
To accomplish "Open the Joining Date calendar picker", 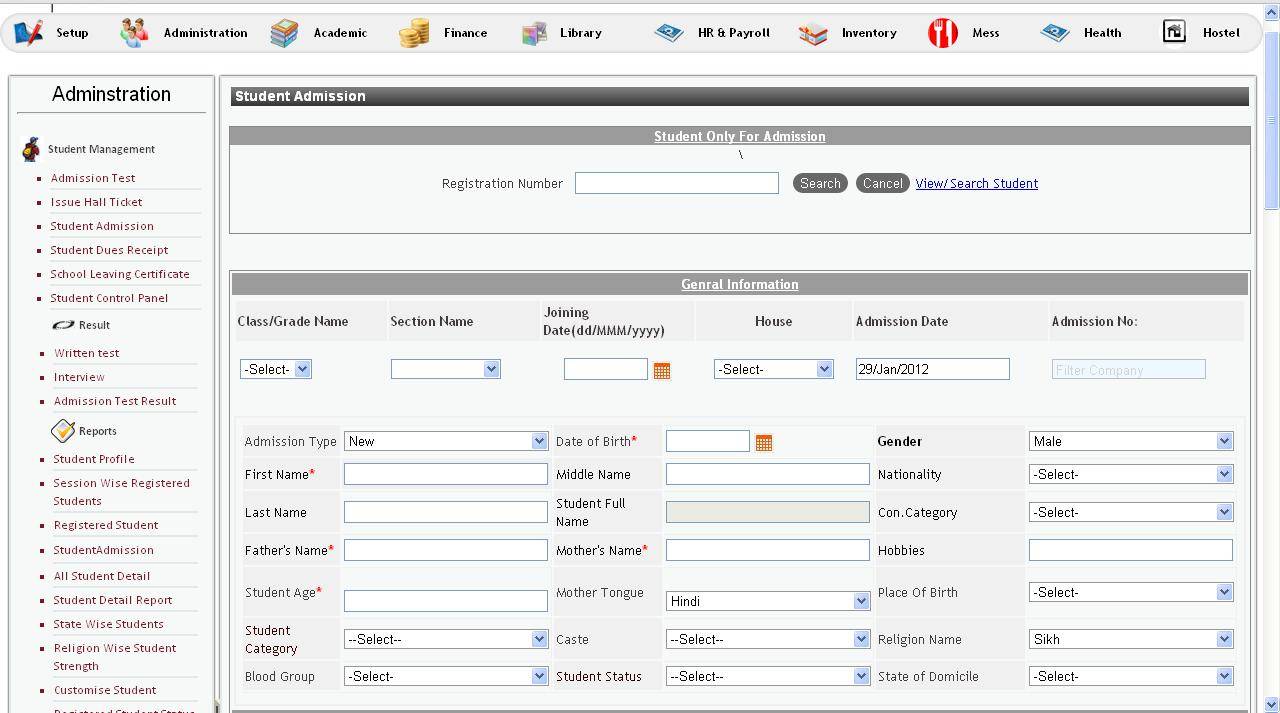I will point(662,370).
